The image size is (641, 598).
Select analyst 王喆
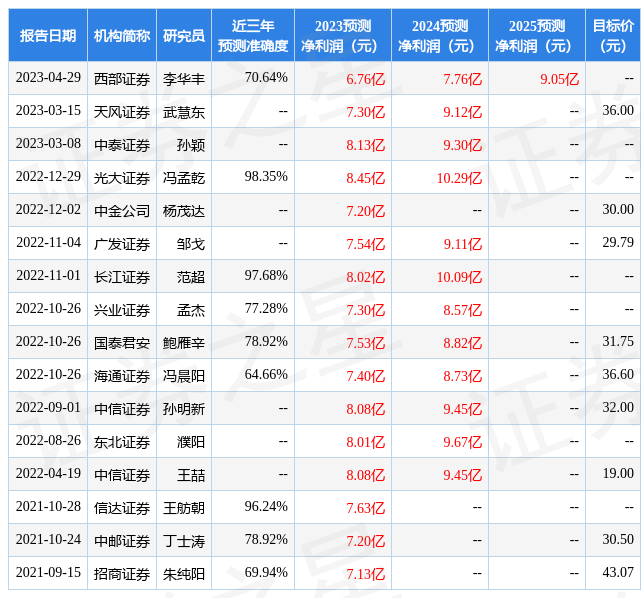(191, 475)
